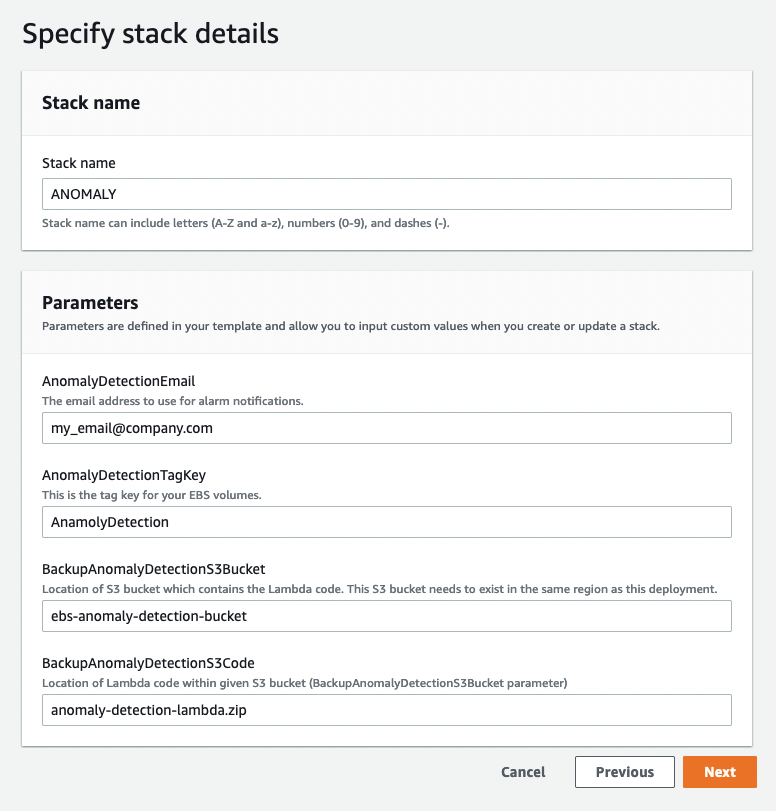Click the S3 bucket location description text
Screen dimensions: 776x811
(x=379, y=589)
